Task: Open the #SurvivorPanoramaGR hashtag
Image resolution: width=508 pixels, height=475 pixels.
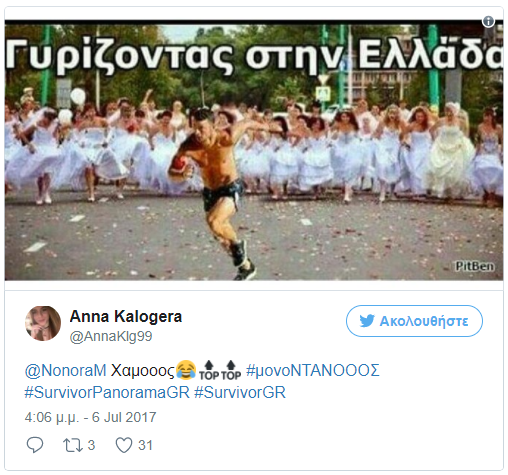Action: click(x=107, y=392)
